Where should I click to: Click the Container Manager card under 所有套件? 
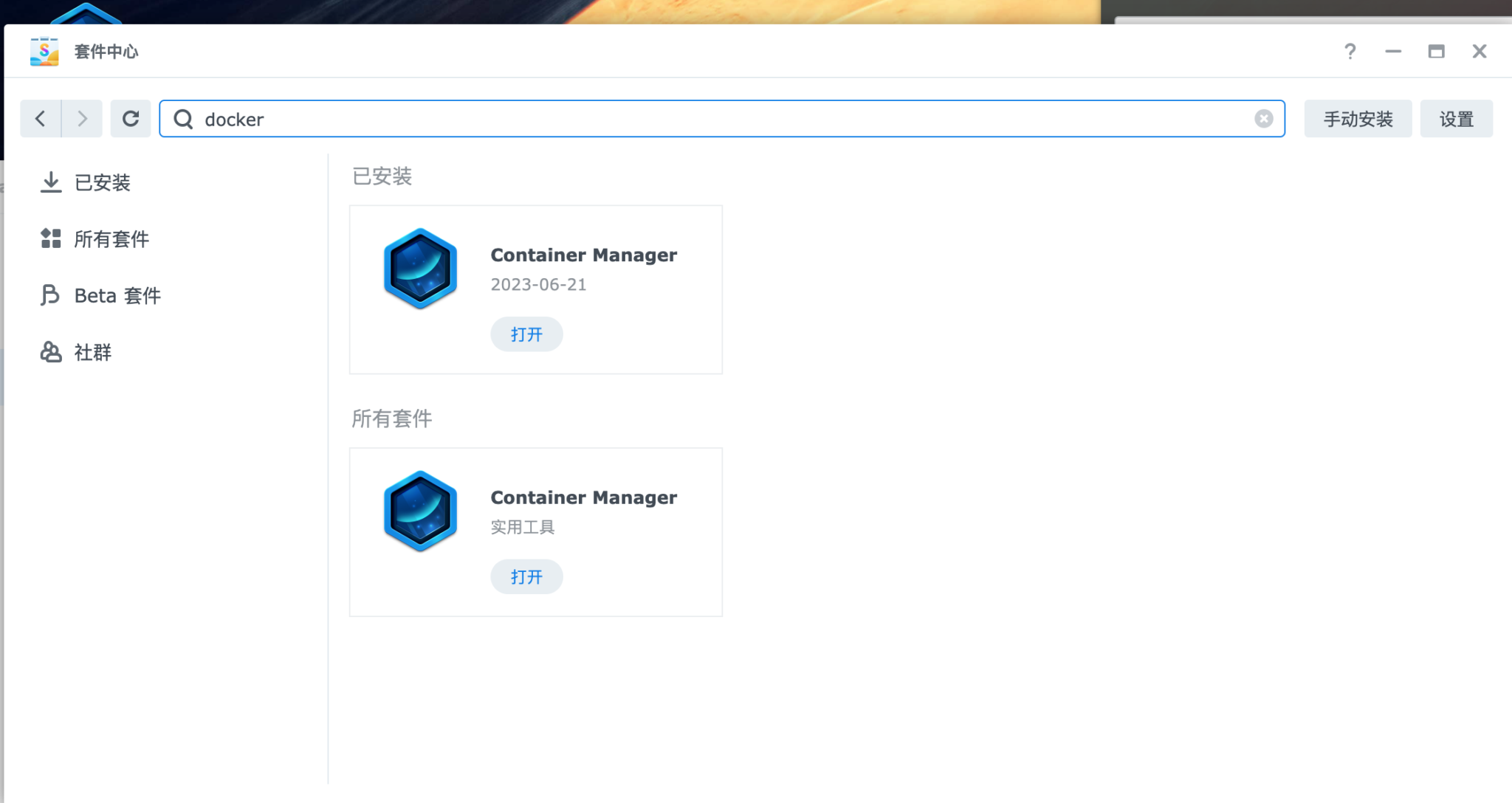click(535, 531)
